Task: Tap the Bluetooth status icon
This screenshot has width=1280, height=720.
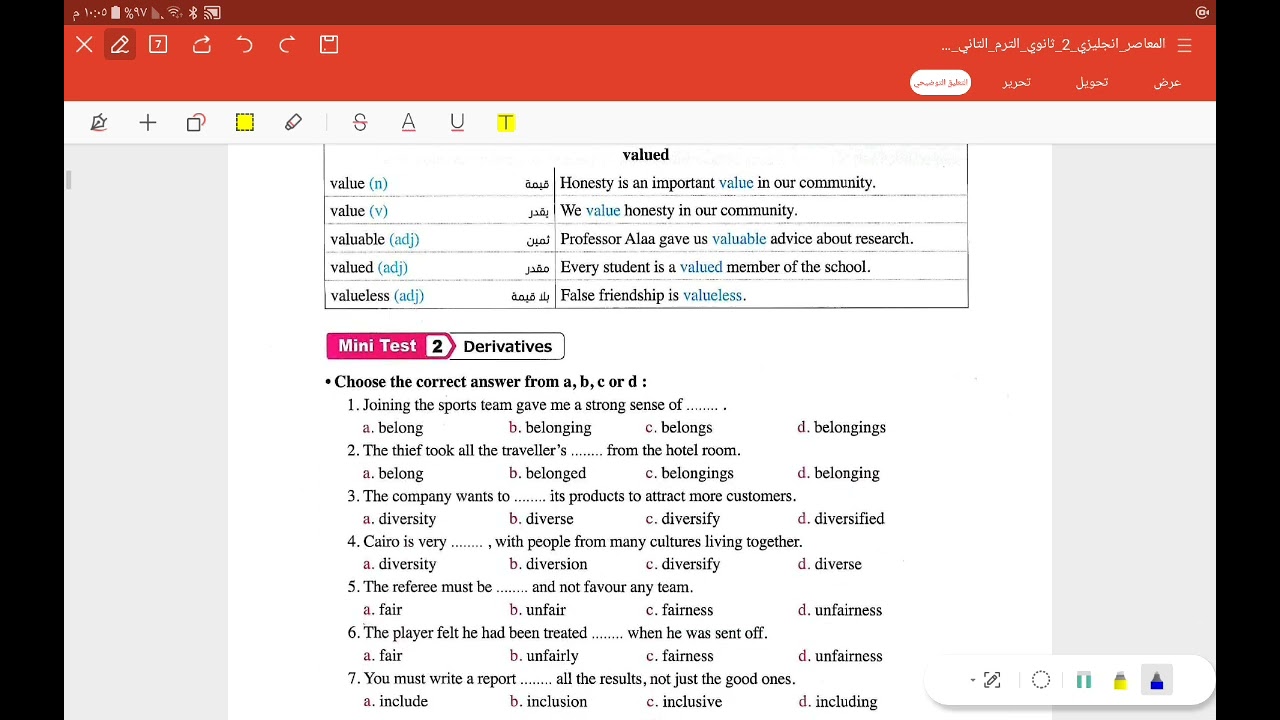Action: click(x=193, y=13)
